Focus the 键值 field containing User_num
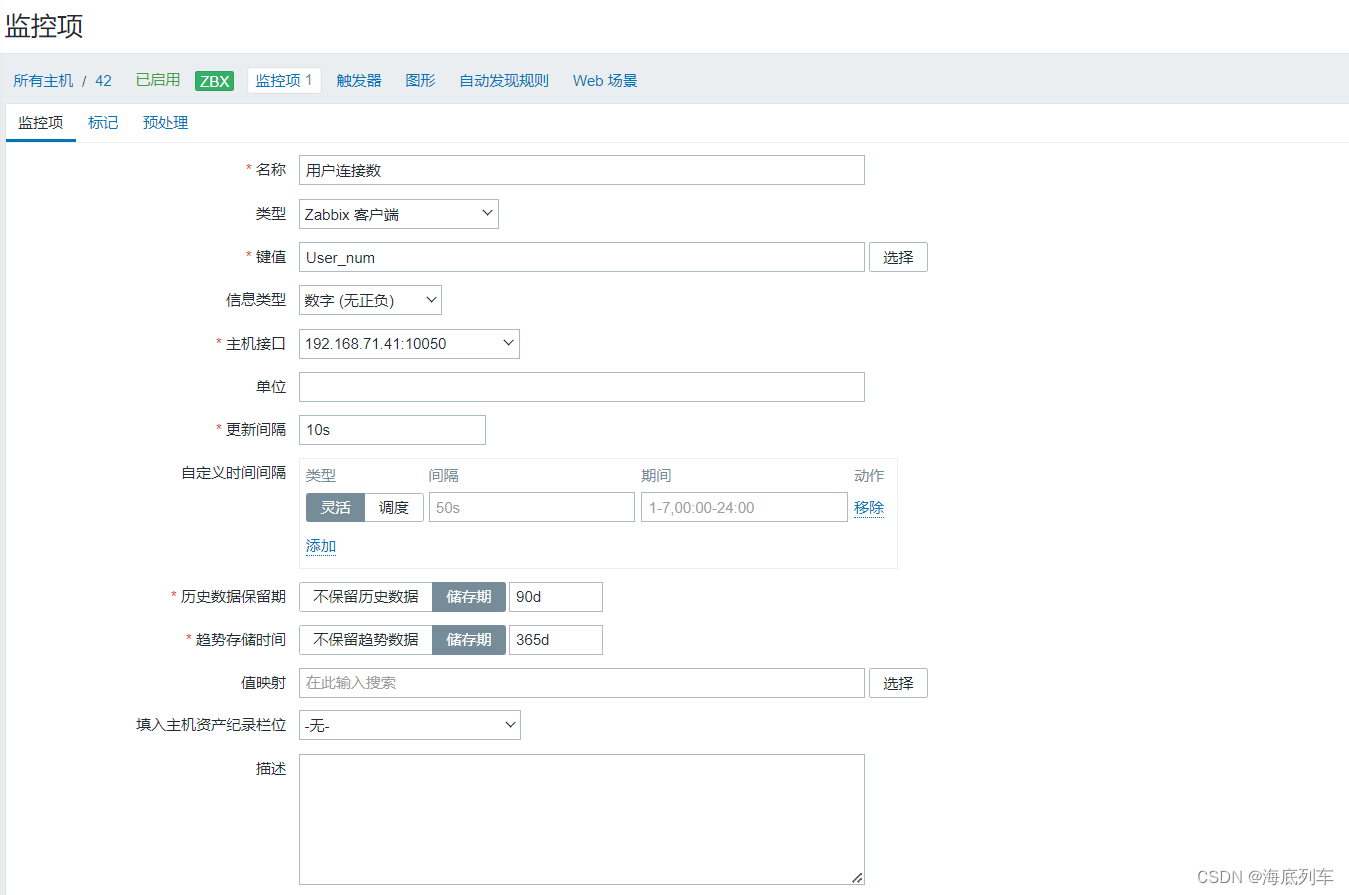The height and width of the screenshot is (895, 1349). pyautogui.click(x=582, y=257)
